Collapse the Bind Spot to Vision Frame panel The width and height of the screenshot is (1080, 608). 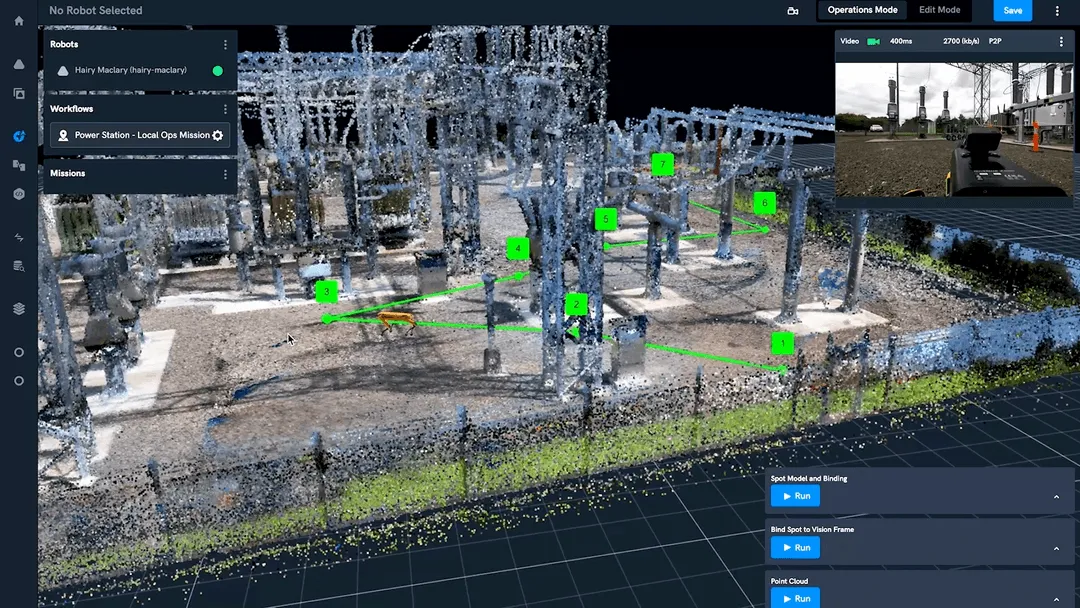tap(1056, 548)
